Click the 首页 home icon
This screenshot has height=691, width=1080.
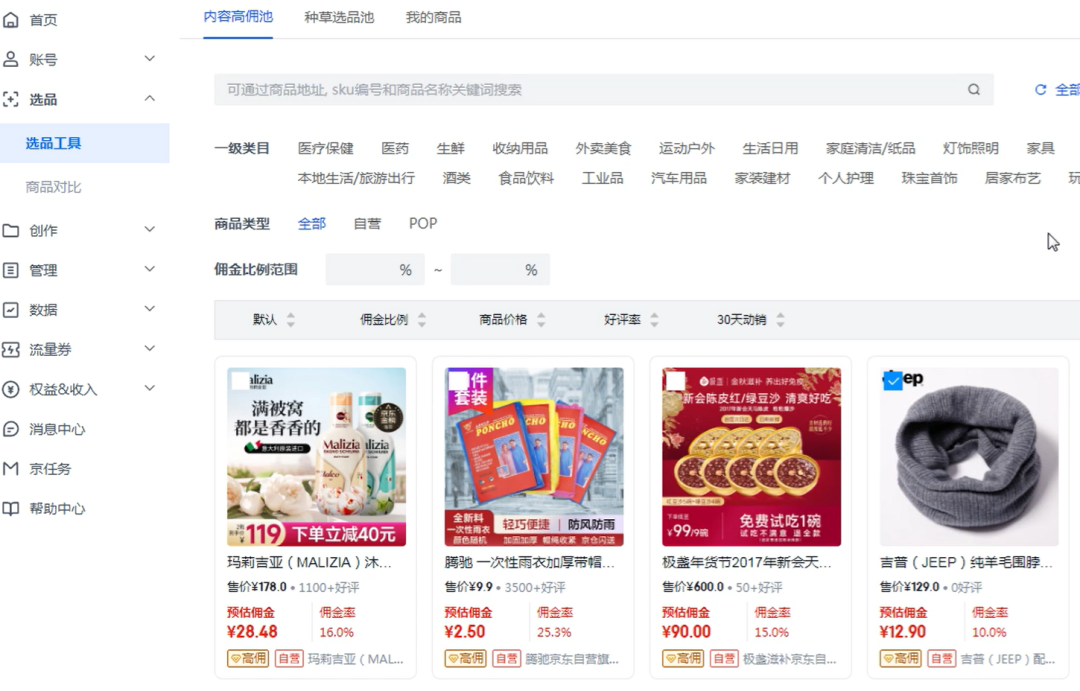(x=10, y=20)
